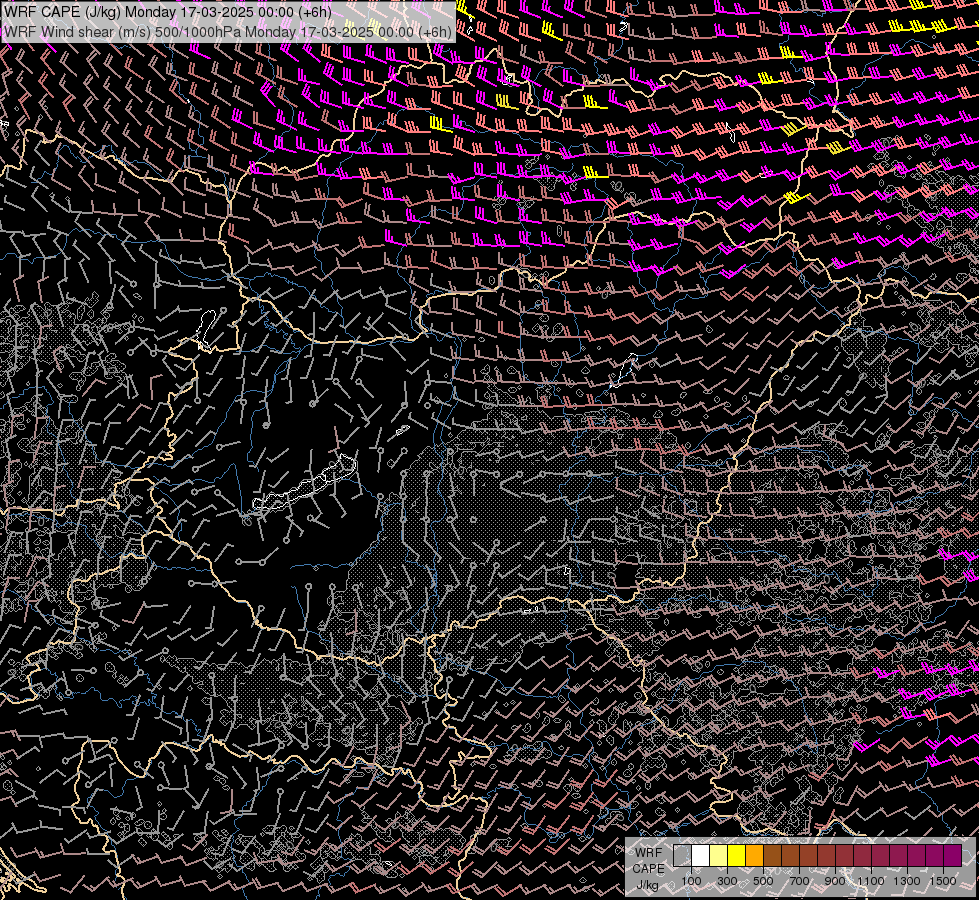The width and height of the screenshot is (979, 900).
Task: Click the 'WRF' word in the legend
Action: (648, 853)
